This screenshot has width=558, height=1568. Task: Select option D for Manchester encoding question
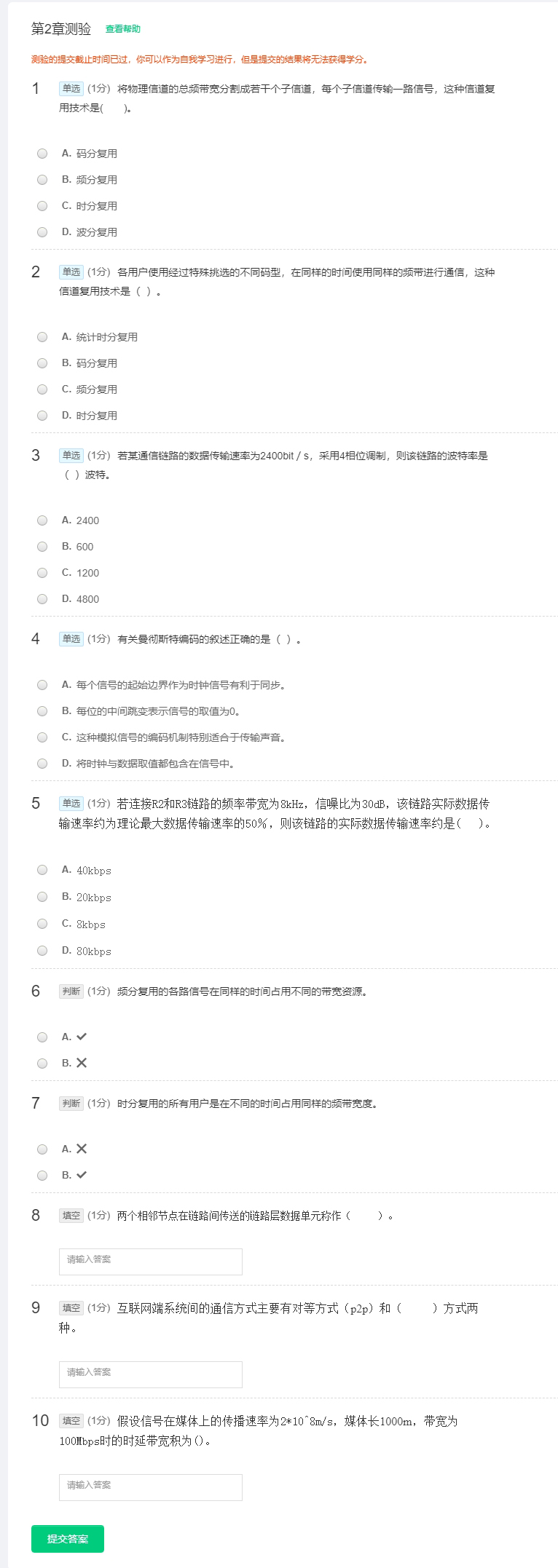pos(42,764)
